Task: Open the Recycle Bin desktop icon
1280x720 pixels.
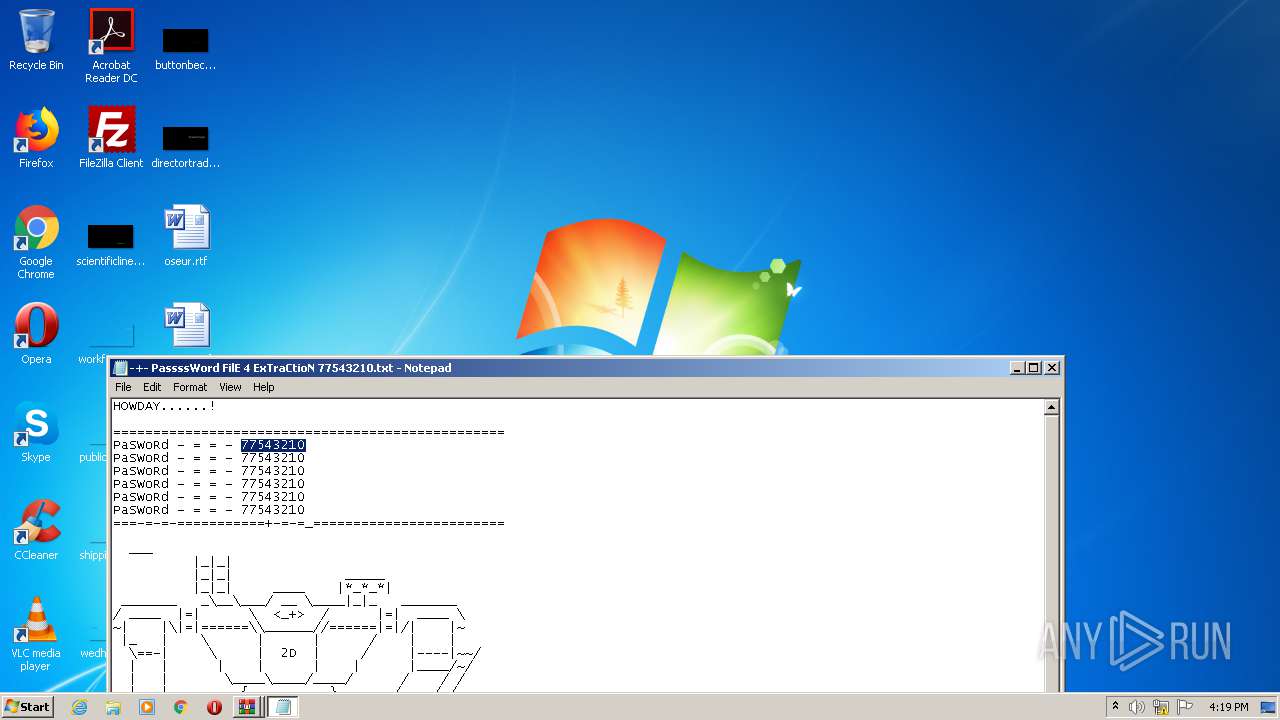Action: [36, 40]
